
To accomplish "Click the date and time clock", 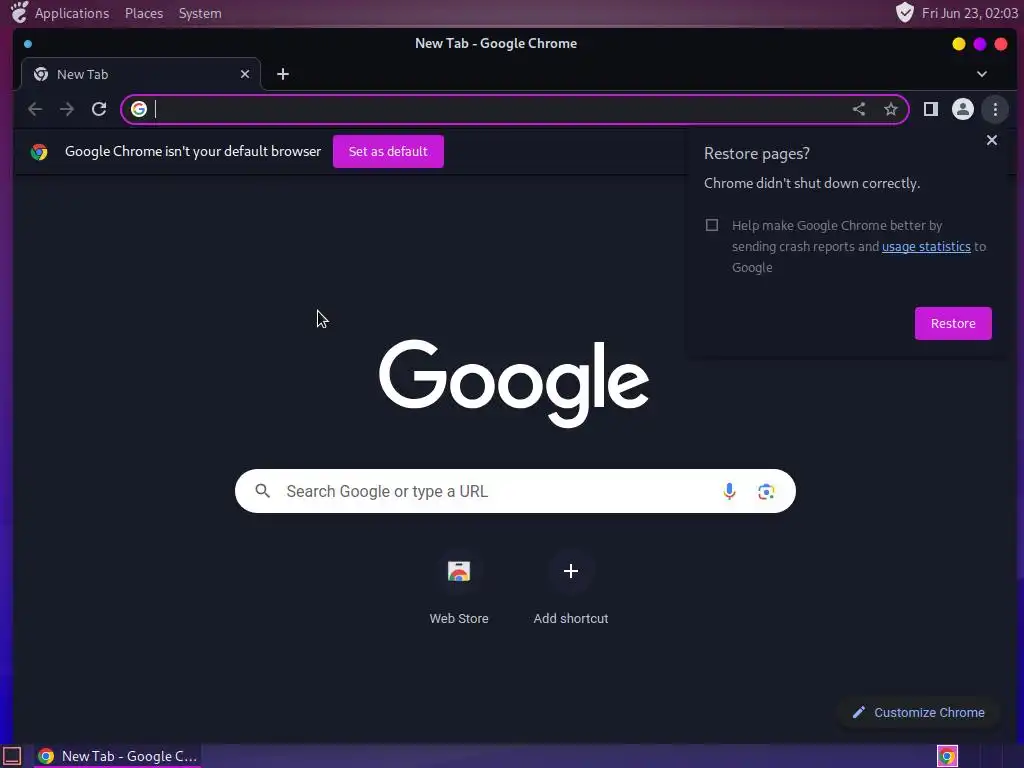I will [969, 13].
